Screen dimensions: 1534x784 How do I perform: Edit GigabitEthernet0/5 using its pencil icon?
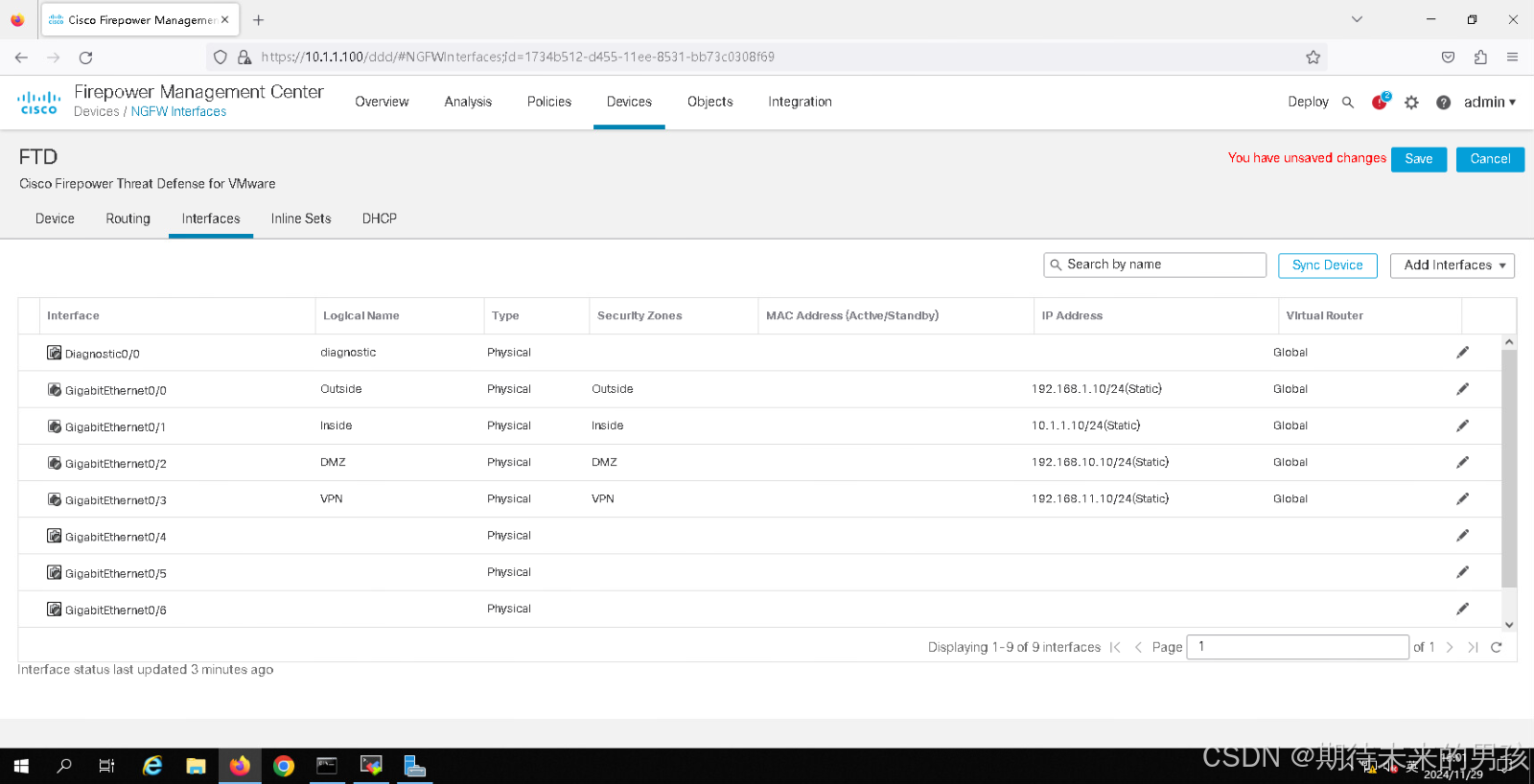point(1462,572)
